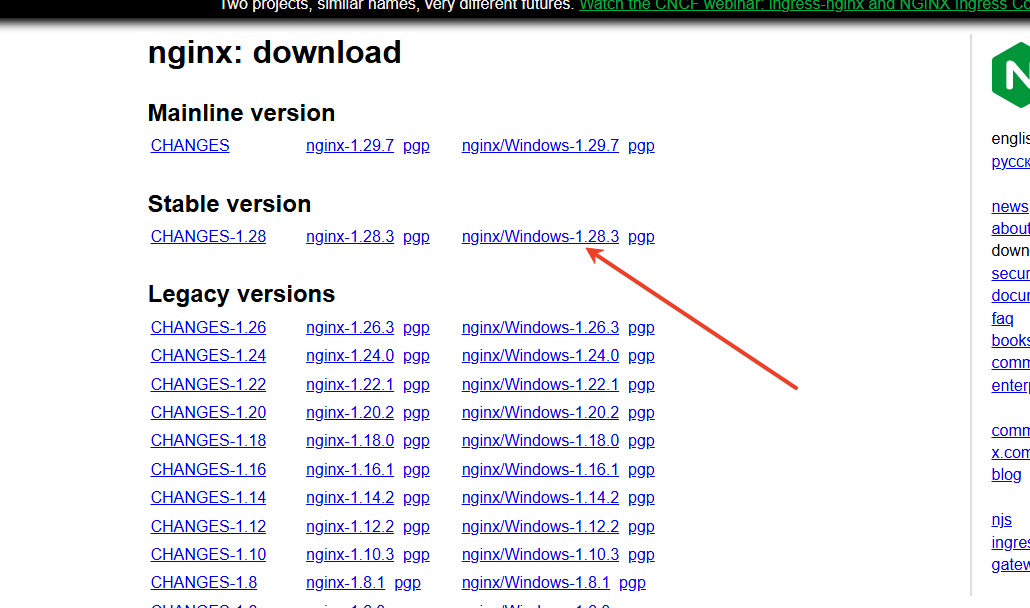Open pgp signature for nginx/Windows-1.24.0
Screen dimensions: 1030x608
(641, 355)
